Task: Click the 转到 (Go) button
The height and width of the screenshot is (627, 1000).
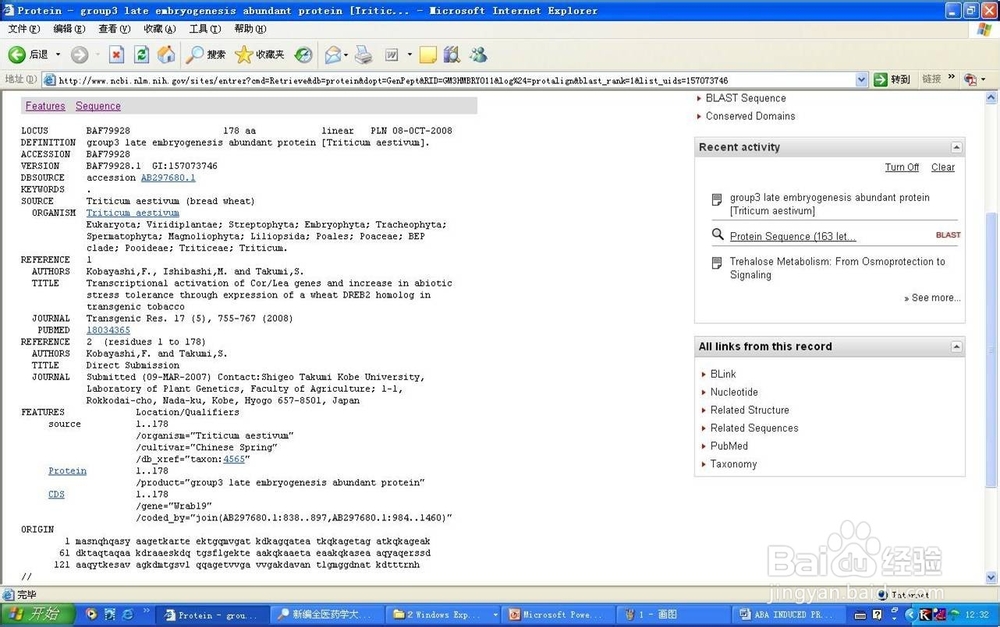Action: coord(892,80)
